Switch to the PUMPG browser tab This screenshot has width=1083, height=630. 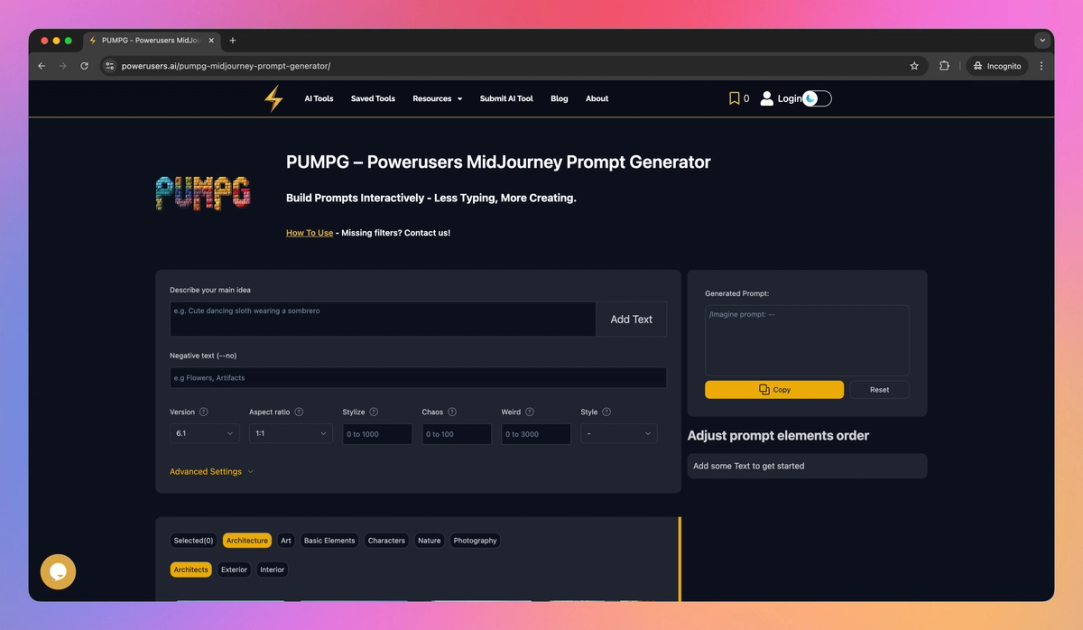pos(150,41)
